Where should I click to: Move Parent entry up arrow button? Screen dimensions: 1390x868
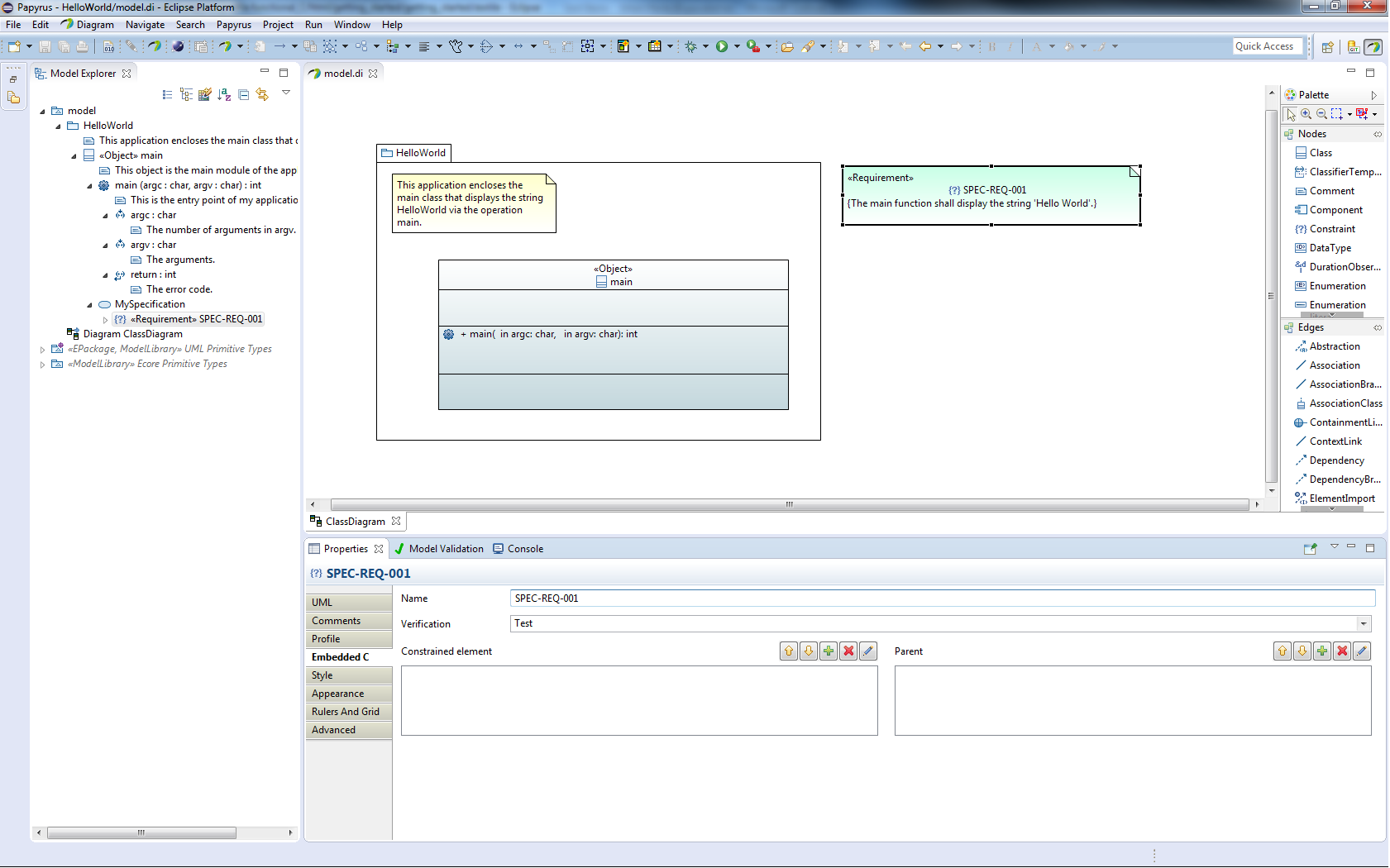tap(1283, 651)
